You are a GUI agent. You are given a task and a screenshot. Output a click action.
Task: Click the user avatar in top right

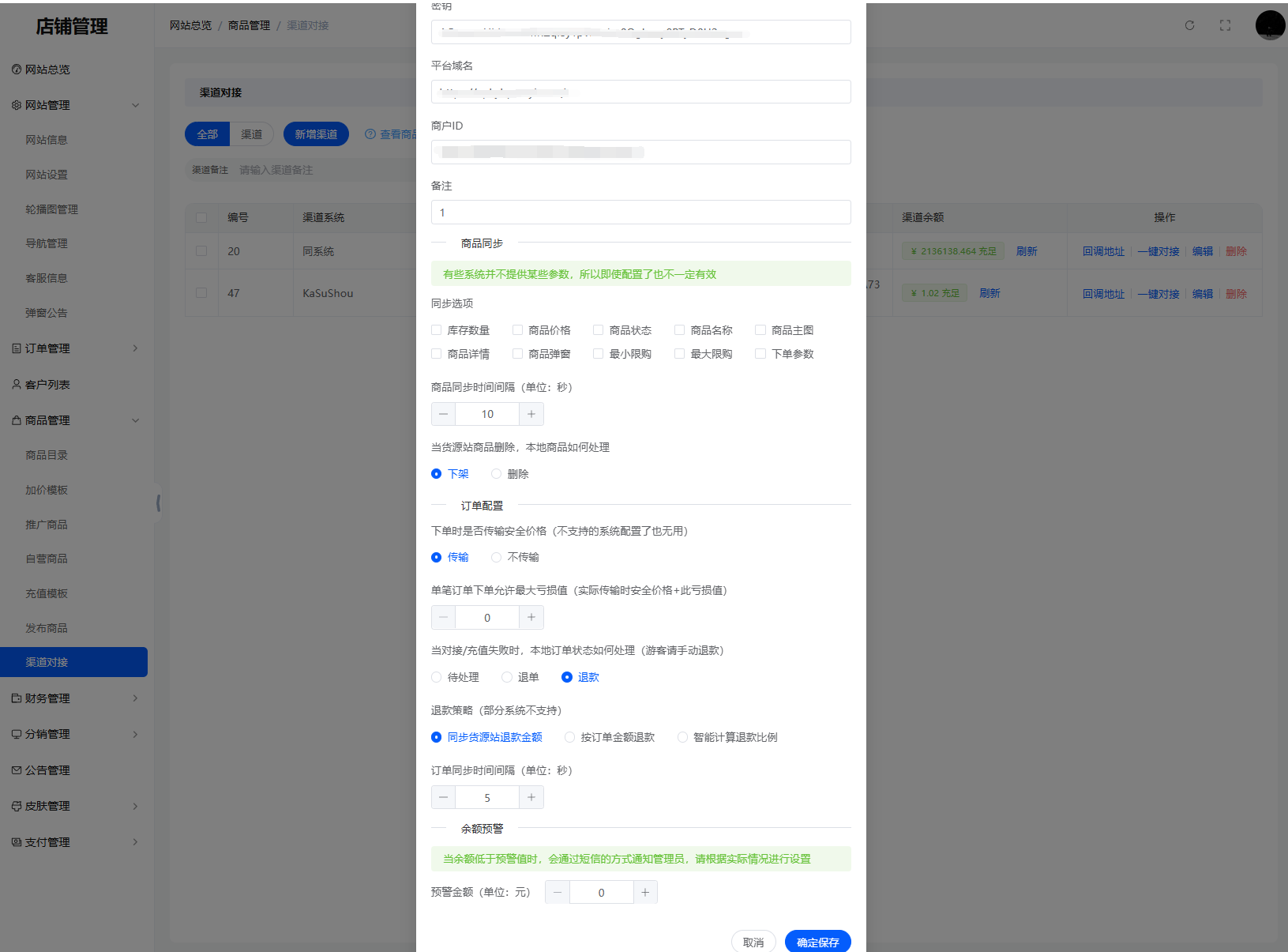tap(1270, 25)
